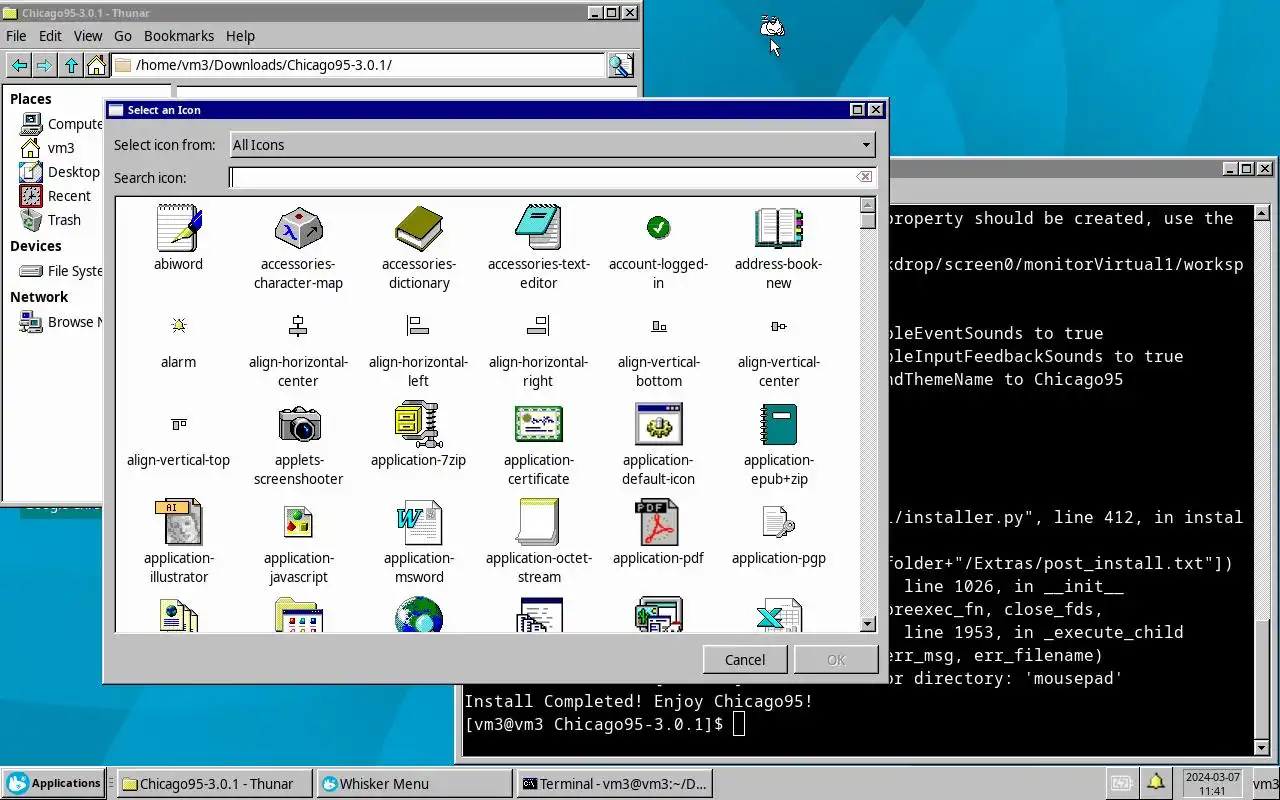The image size is (1280, 800).
Task: Open Browse Network in Thunar sidebar
Action: [x=61, y=322]
